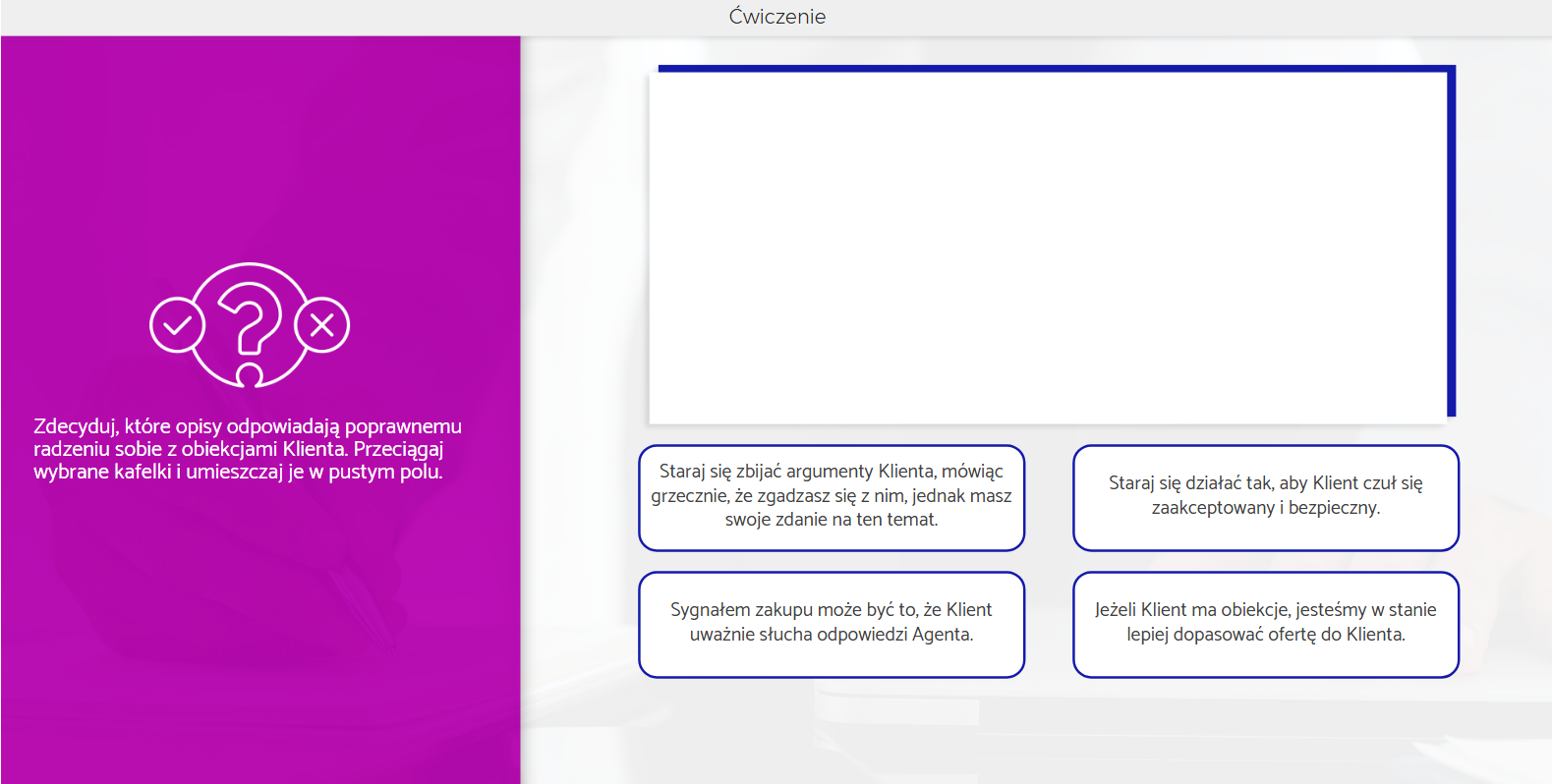The width and height of the screenshot is (1552, 784).
Task: Click the blue top border of the drop field
Action: click(x=1052, y=69)
